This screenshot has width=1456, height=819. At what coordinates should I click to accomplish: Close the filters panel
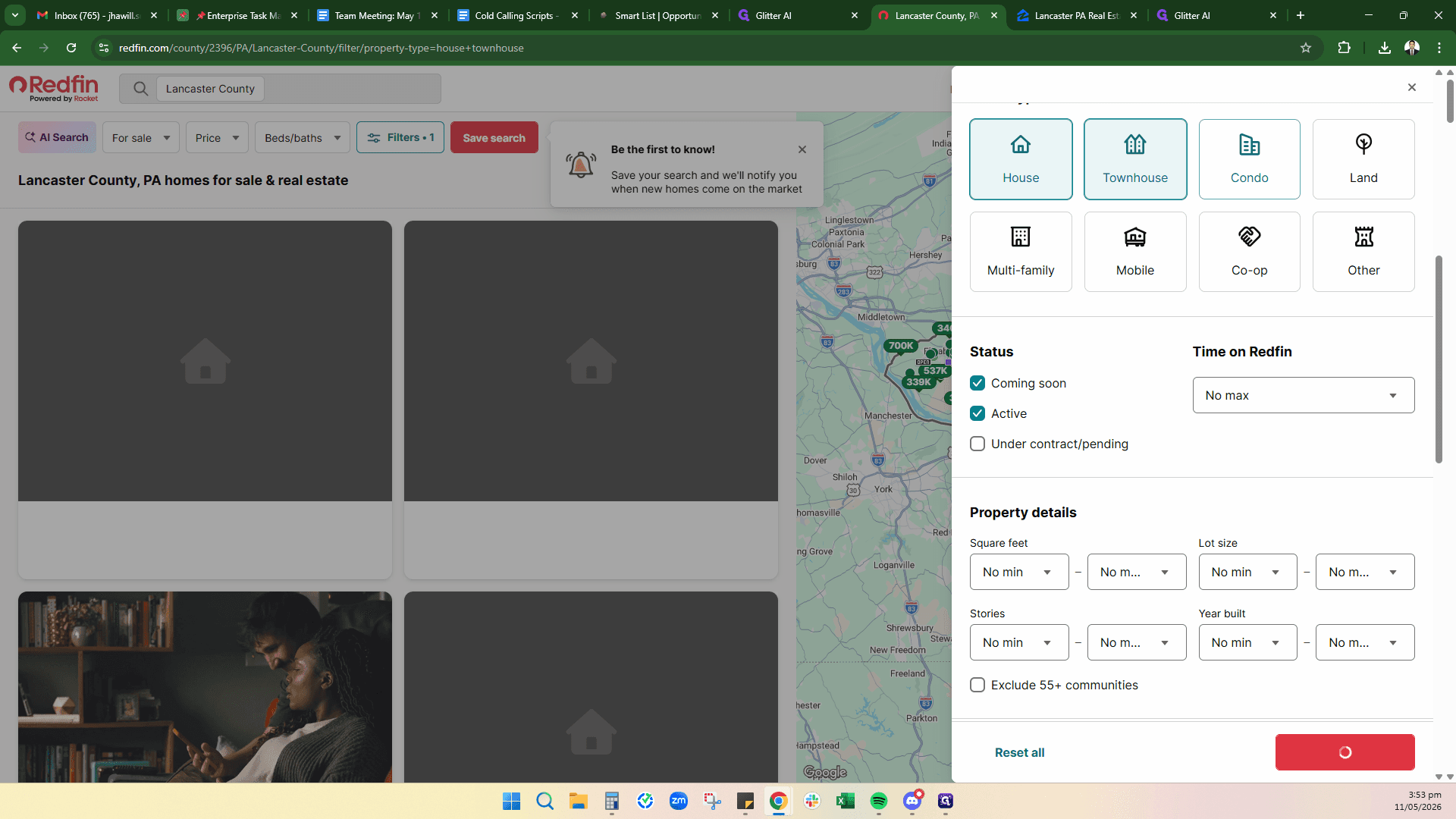tap(1412, 87)
